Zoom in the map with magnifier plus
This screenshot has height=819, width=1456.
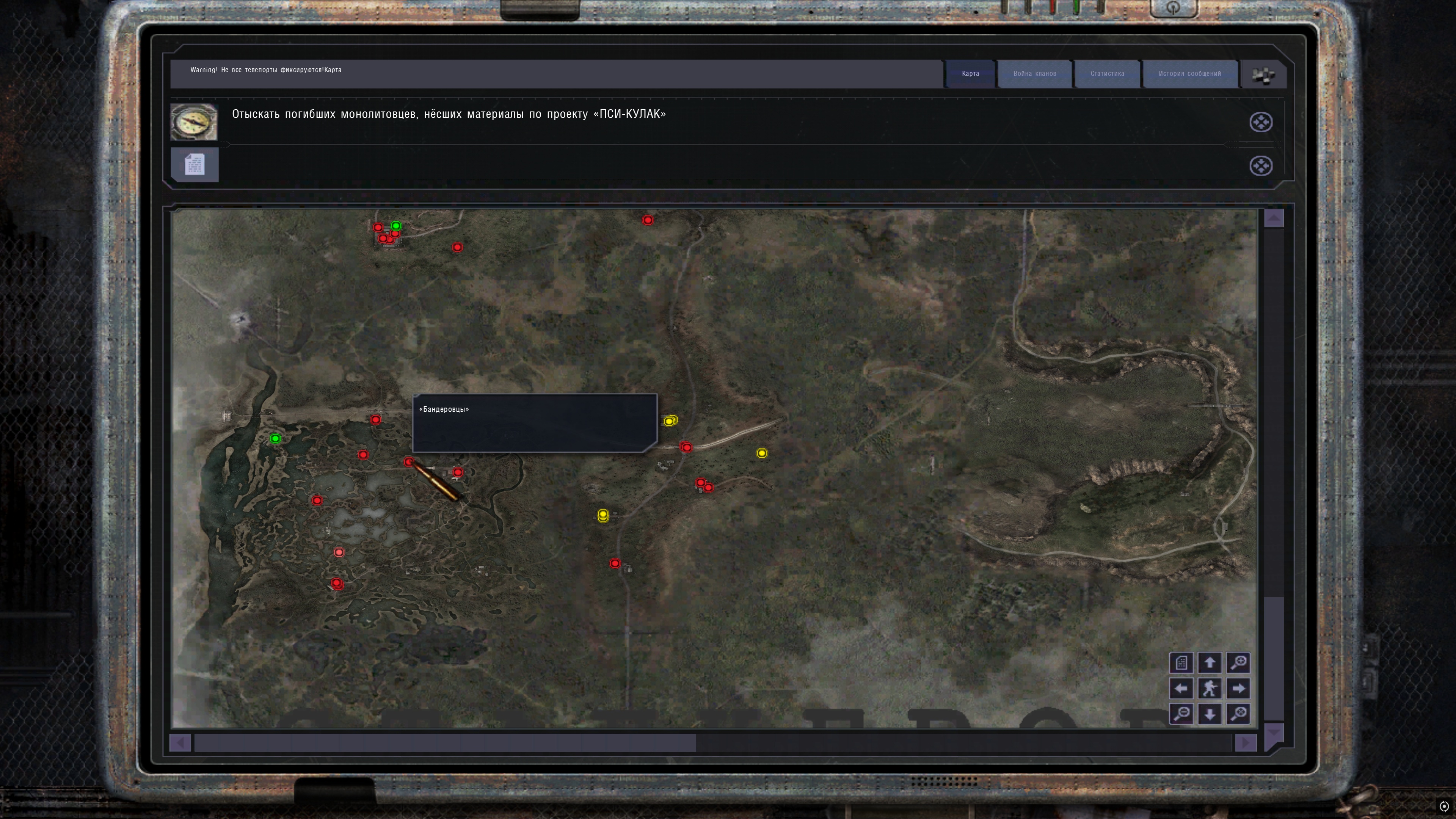coord(1238,662)
